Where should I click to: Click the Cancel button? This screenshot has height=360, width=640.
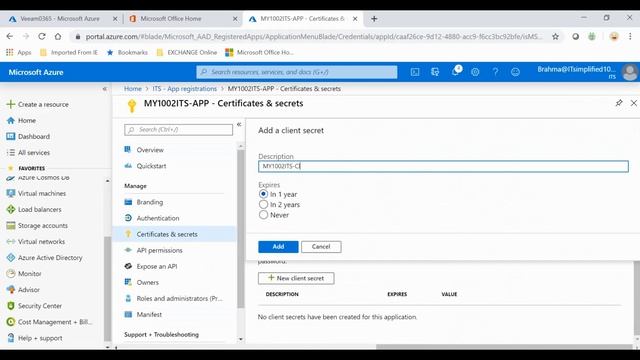321,247
